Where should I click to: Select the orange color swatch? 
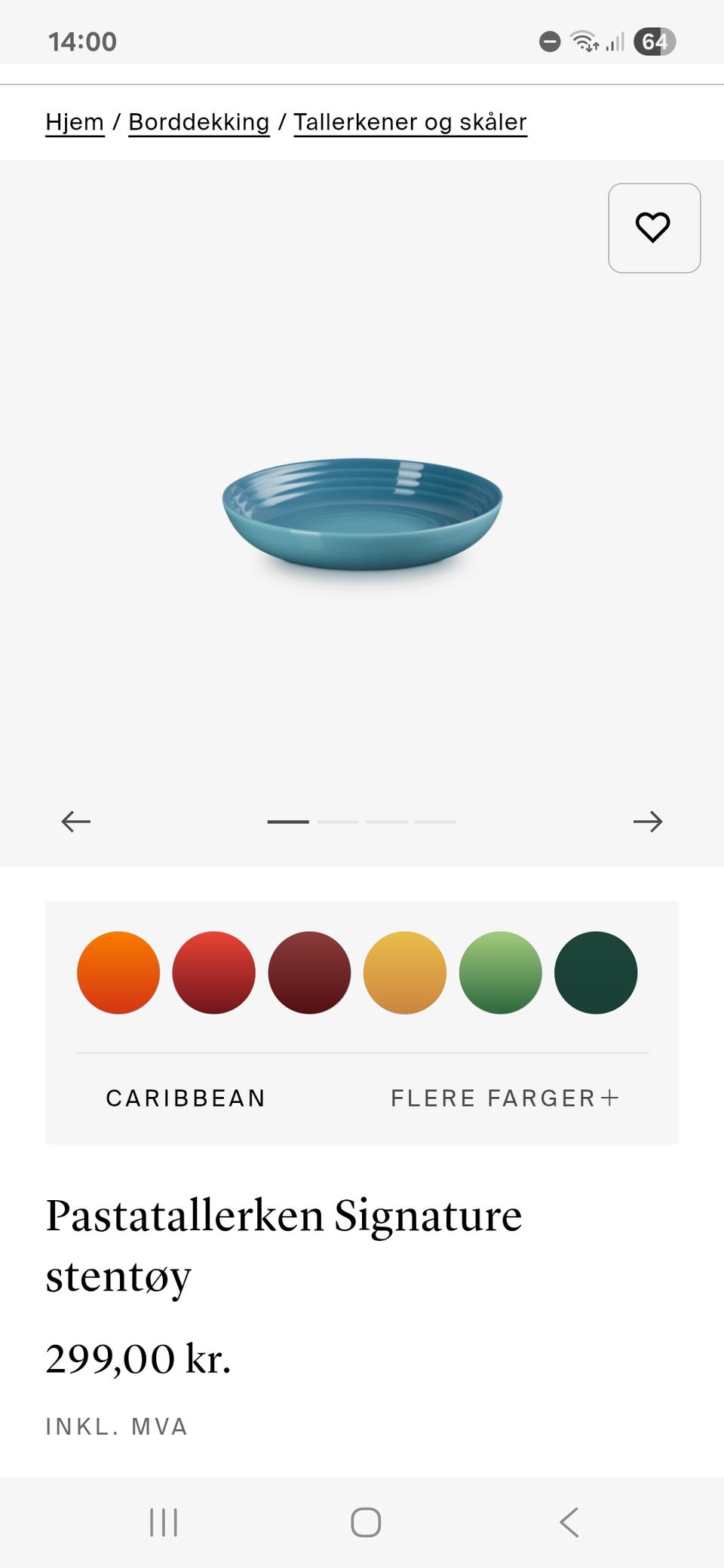coord(118,972)
